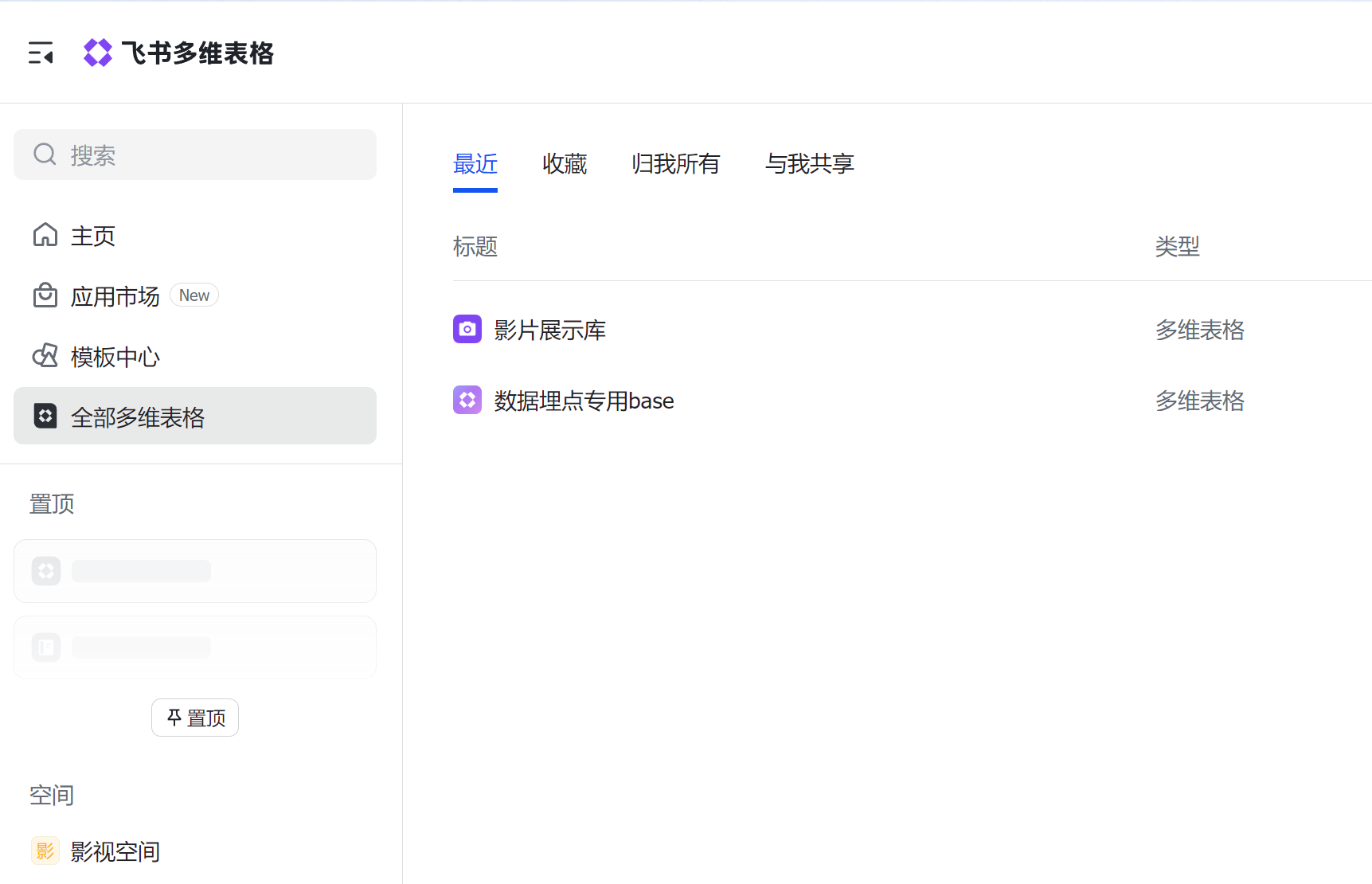Click the 影片展示库 camera icon
1372x884 pixels.
tap(467, 329)
